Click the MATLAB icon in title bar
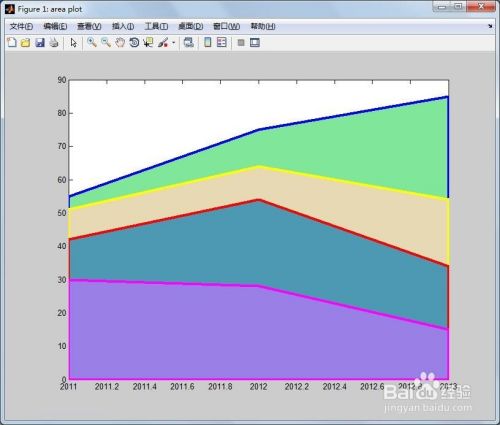This screenshot has height=425, width=500. pos(10,9)
